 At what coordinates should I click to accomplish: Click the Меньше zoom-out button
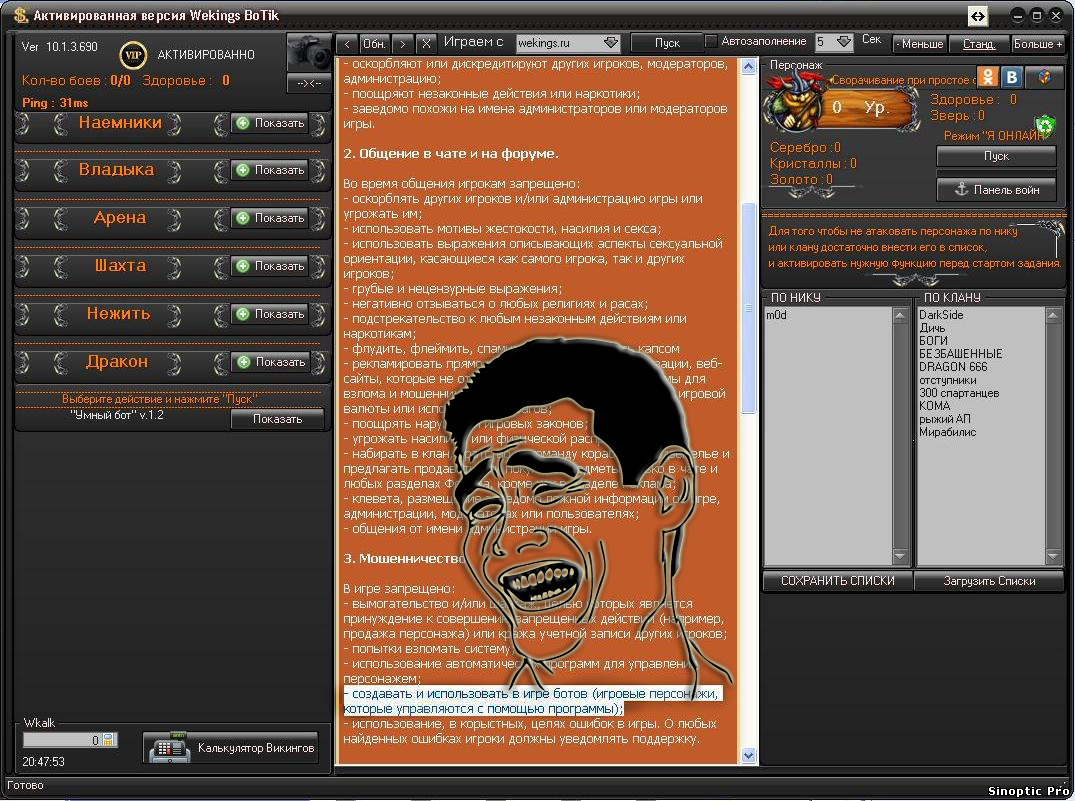pyautogui.click(x=919, y=44)
